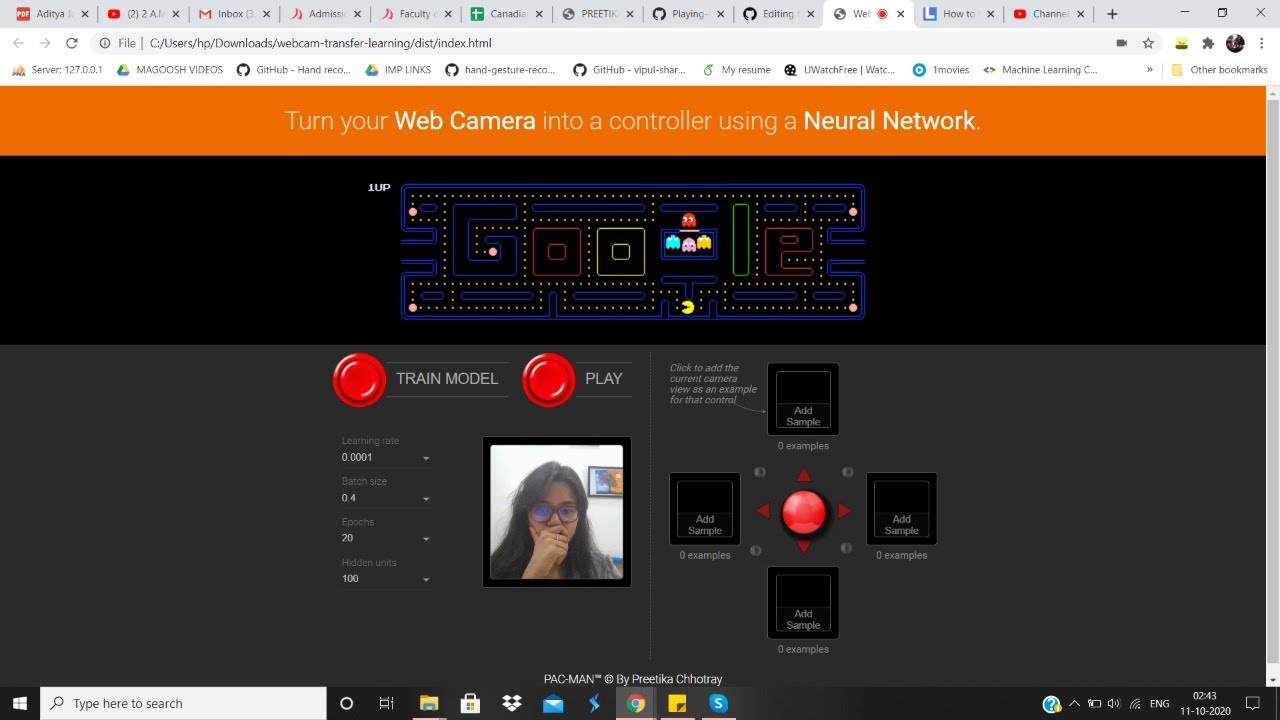Viewport: 1280px width, 720px height.
Task: Click the joystick down arrow
Action: pos(803,546)
